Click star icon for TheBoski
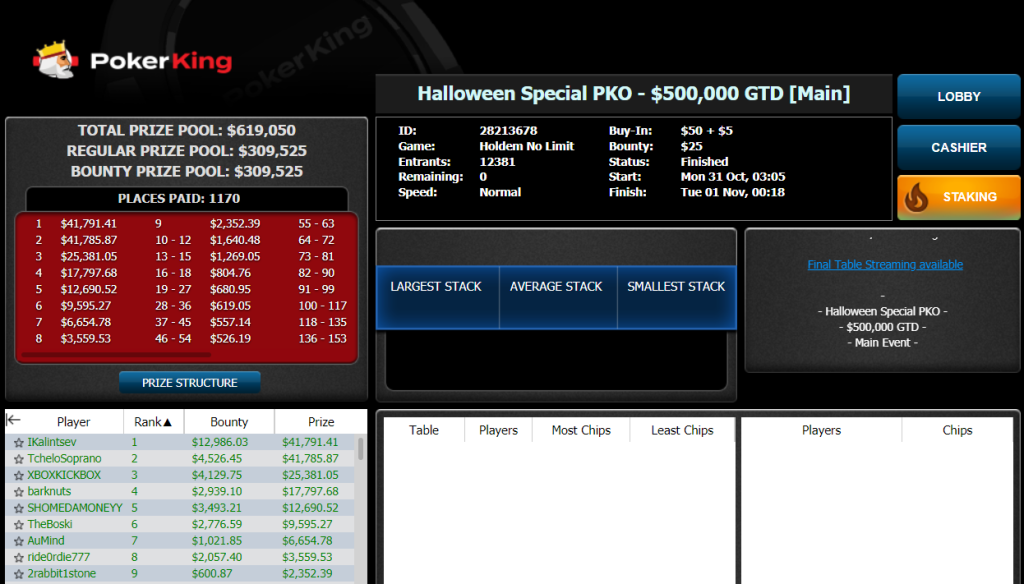1024x584 pixels. pyautogui.click(x=19, y=525)
